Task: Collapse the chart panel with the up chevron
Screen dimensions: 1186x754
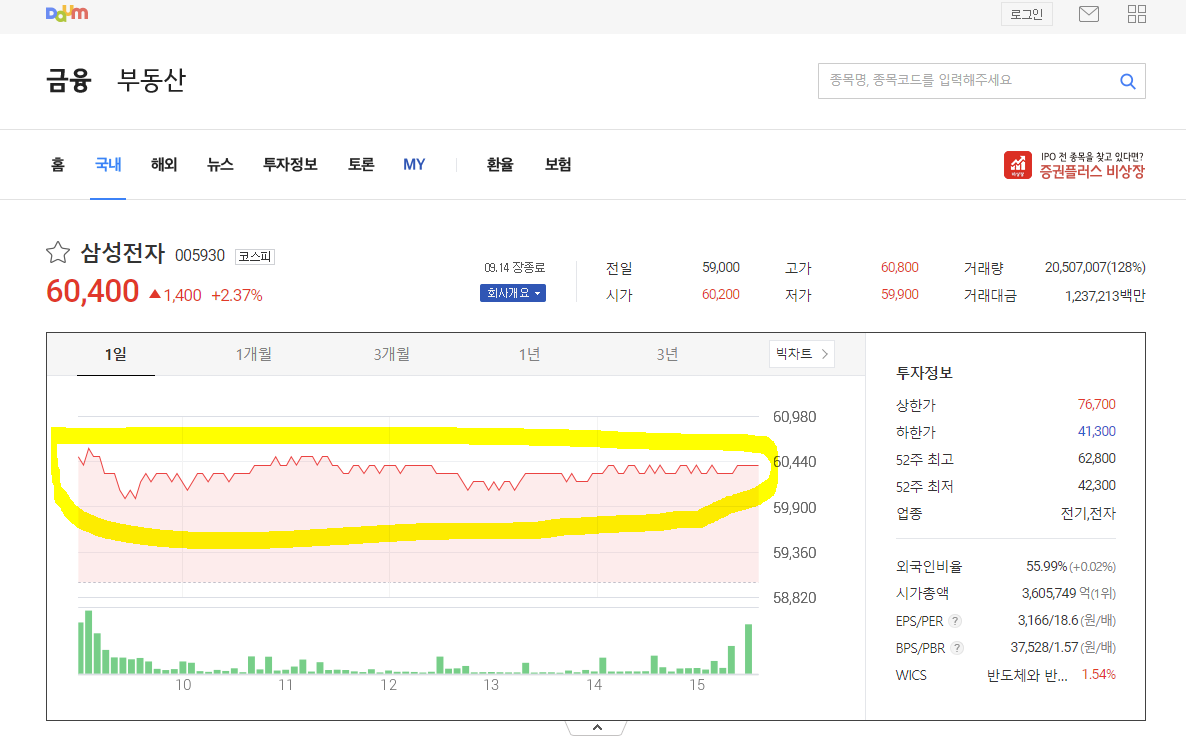Action: 597,728
